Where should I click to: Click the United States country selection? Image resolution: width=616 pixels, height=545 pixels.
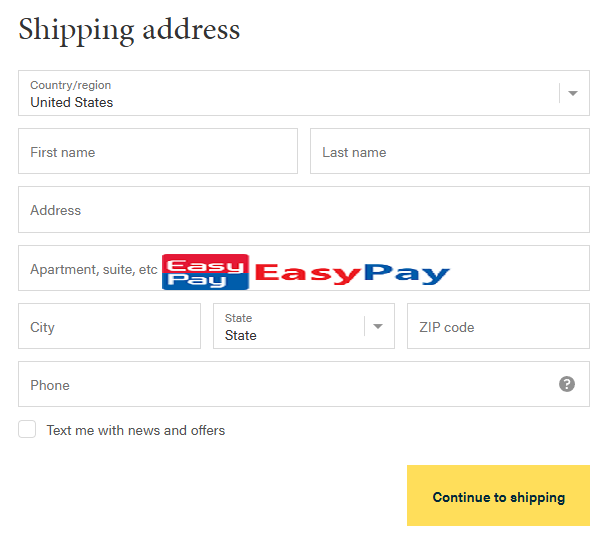point(72,102)
